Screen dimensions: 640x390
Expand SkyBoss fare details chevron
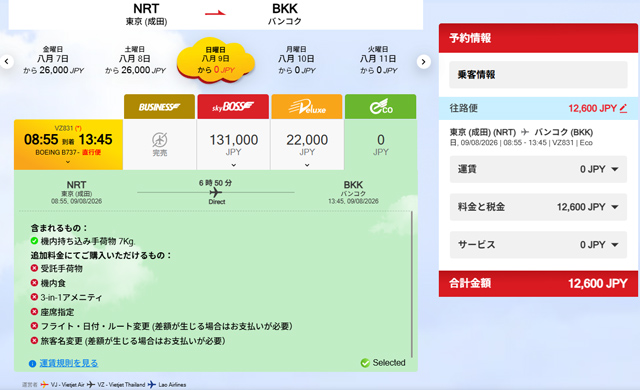[x=233, y=165]
